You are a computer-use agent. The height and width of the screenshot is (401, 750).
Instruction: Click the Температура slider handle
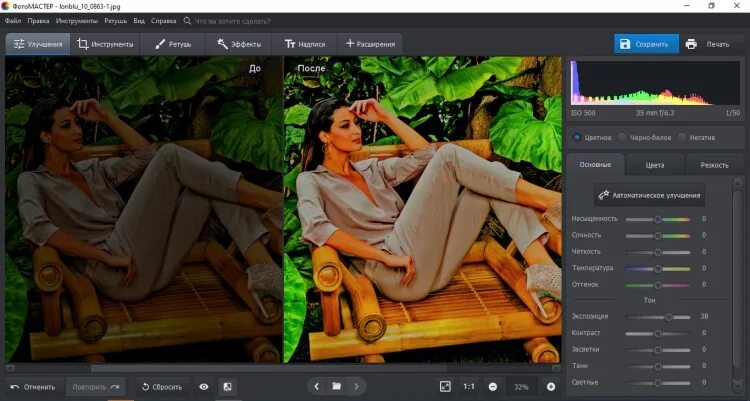(x=658, y=268)
